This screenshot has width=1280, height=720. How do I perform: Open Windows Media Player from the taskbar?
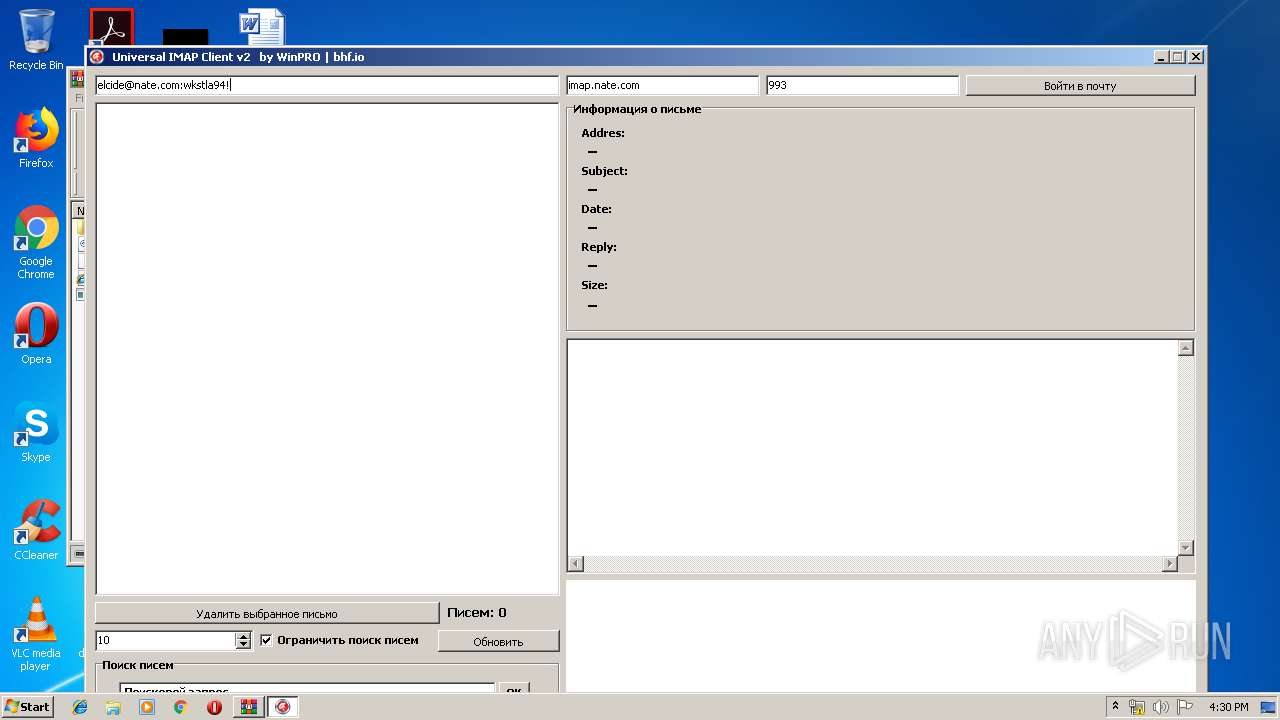147,707
